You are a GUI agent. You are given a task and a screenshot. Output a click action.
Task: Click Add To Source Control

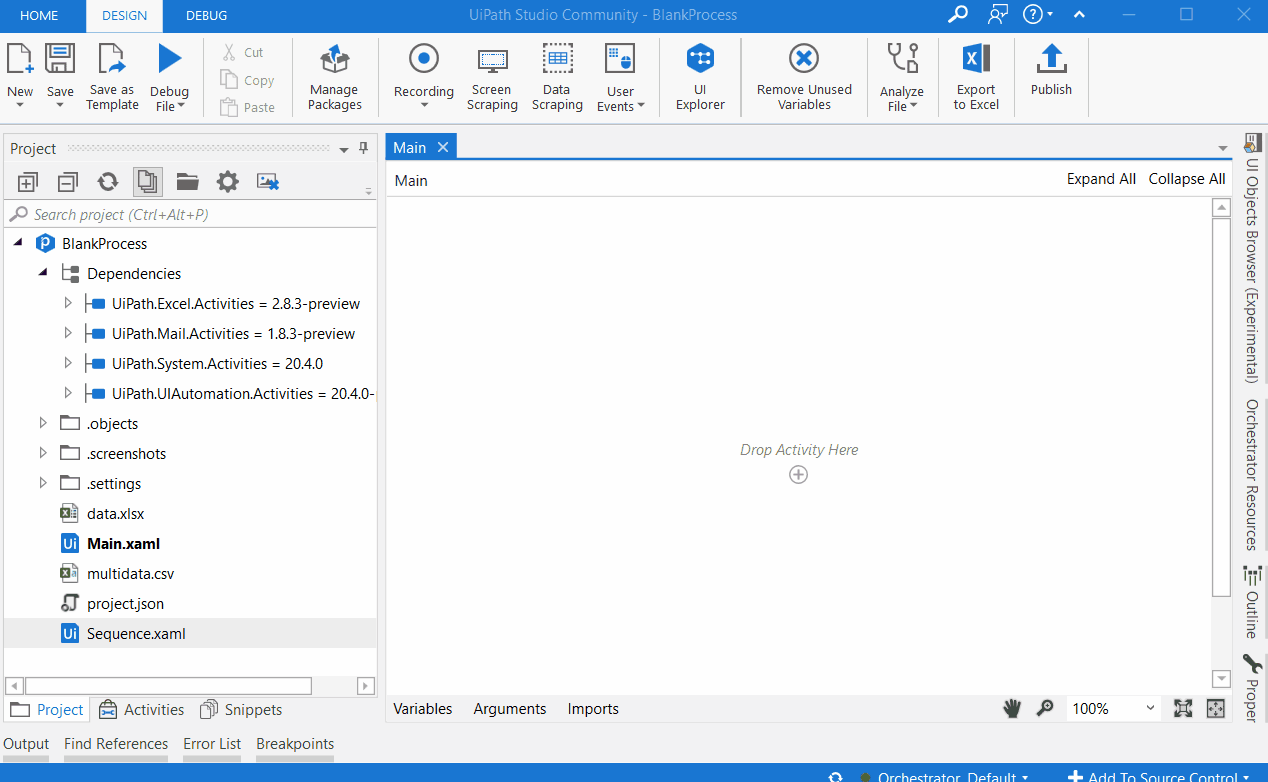pos(1159,776)
